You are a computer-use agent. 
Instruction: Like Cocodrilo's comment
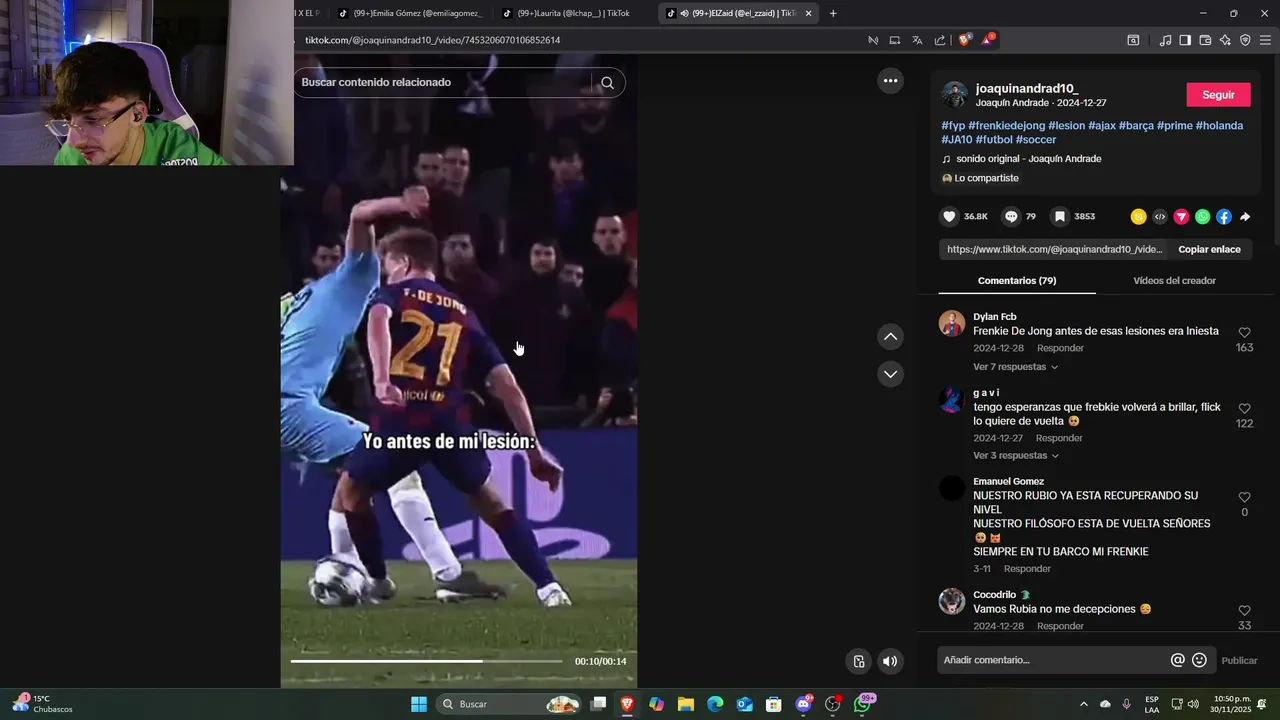1244,611
